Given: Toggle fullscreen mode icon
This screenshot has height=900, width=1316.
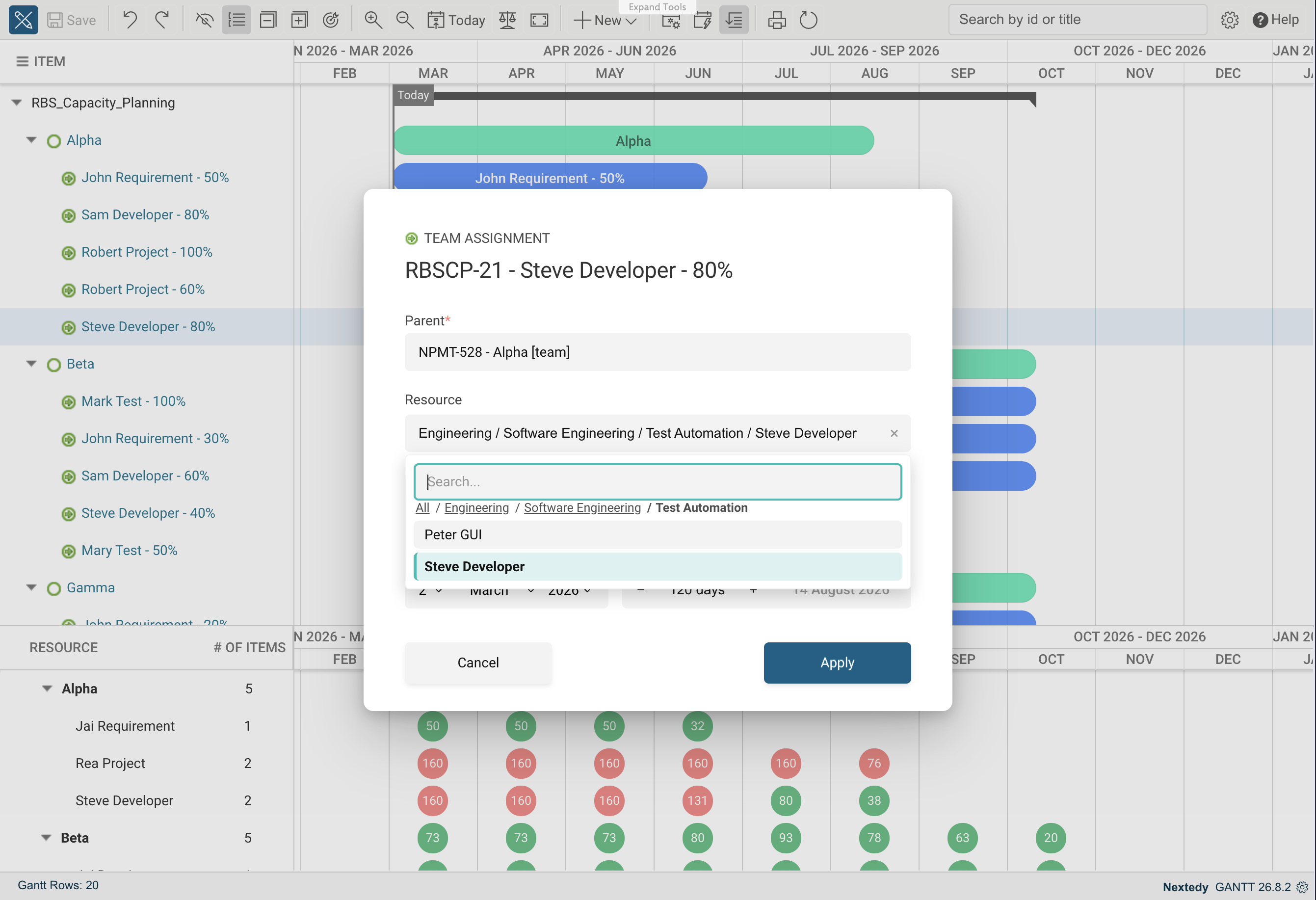Looking at the screenshot, I should [x=539, y=21].
